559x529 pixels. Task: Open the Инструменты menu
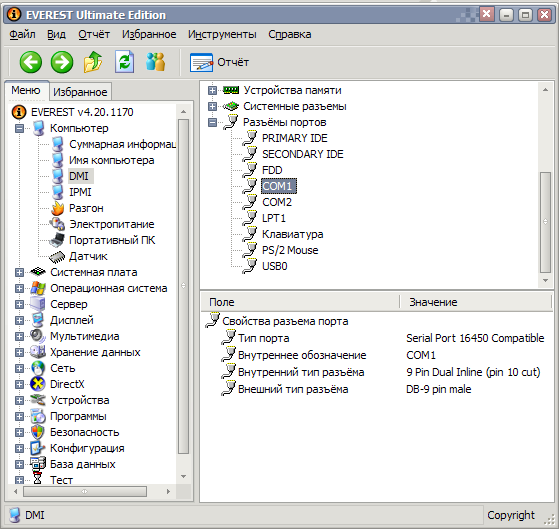coord(222,34)
